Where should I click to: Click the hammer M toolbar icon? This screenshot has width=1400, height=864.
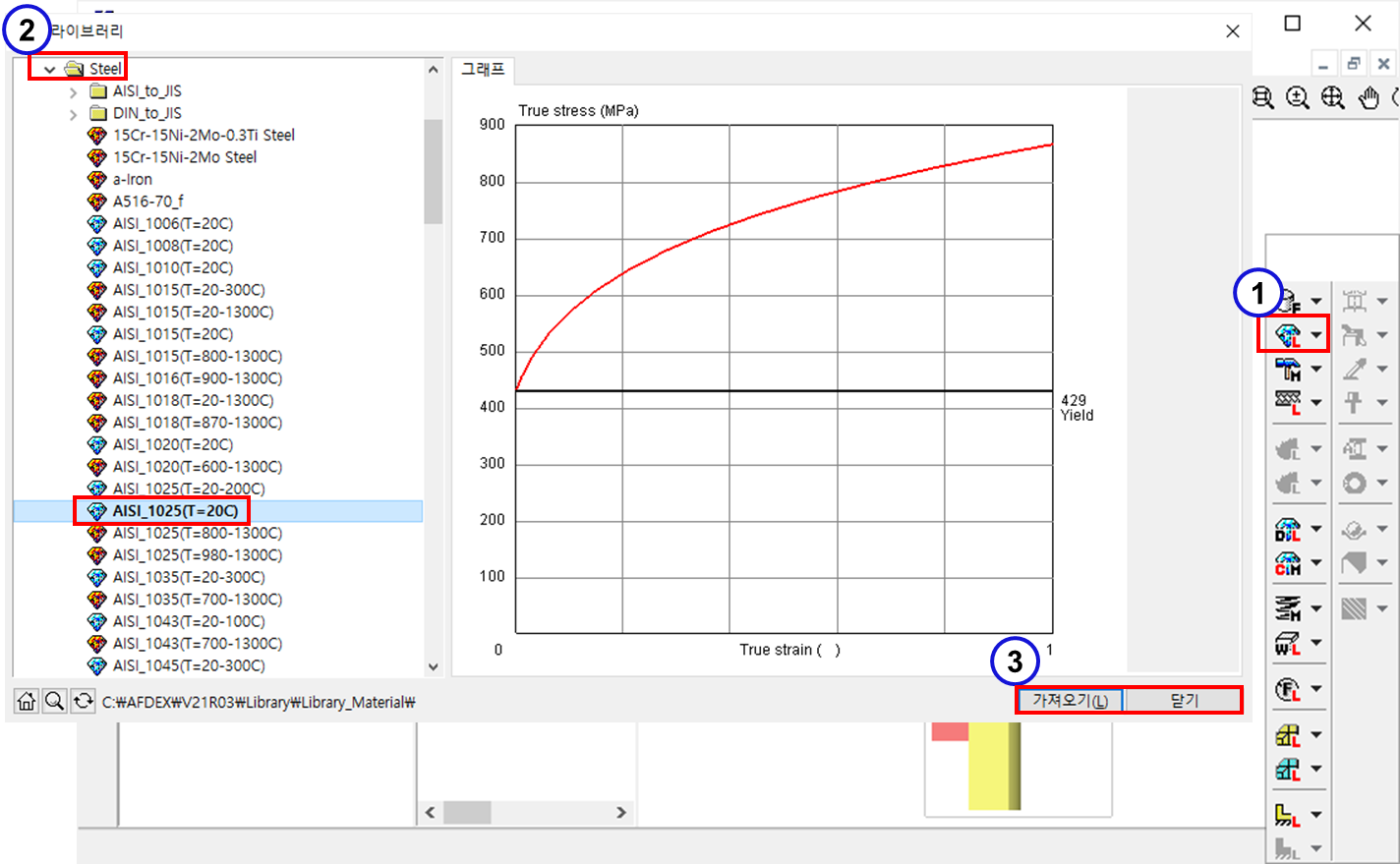(1288, 369)
